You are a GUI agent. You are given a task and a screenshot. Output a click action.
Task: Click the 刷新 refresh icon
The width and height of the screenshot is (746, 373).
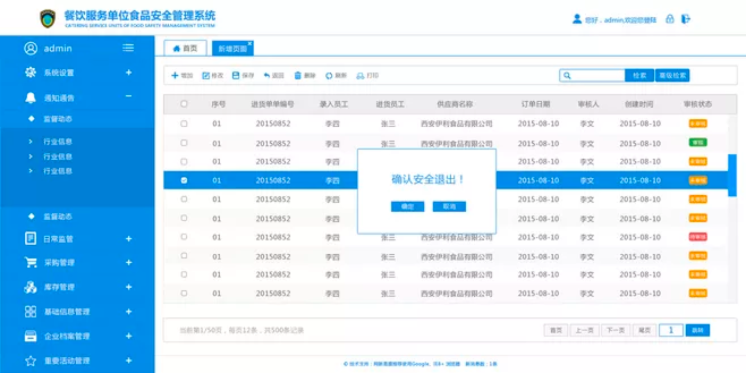coord(329,76)
